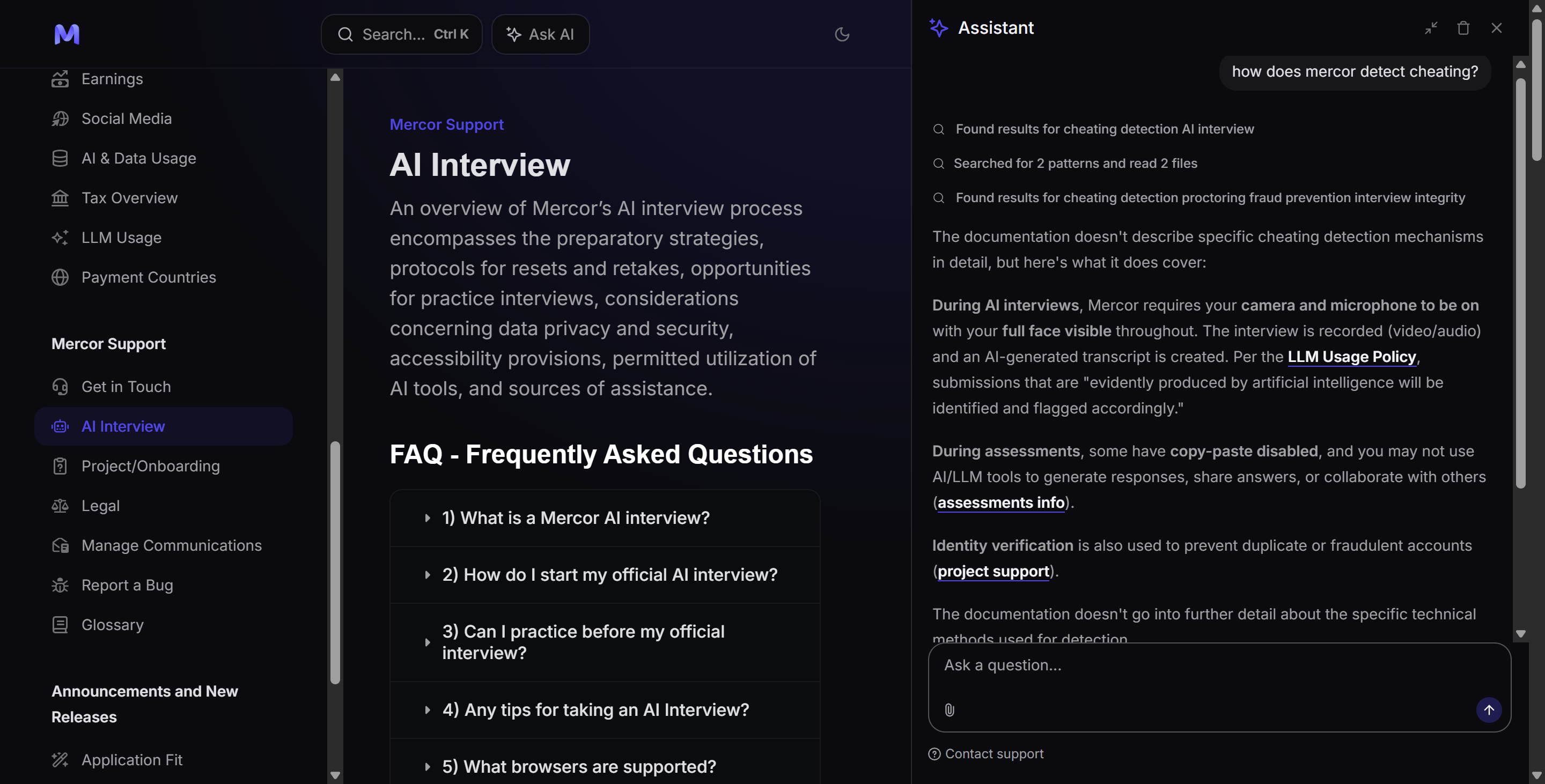
Task: Click the Report a Bug icon
Action: (60, 585)
